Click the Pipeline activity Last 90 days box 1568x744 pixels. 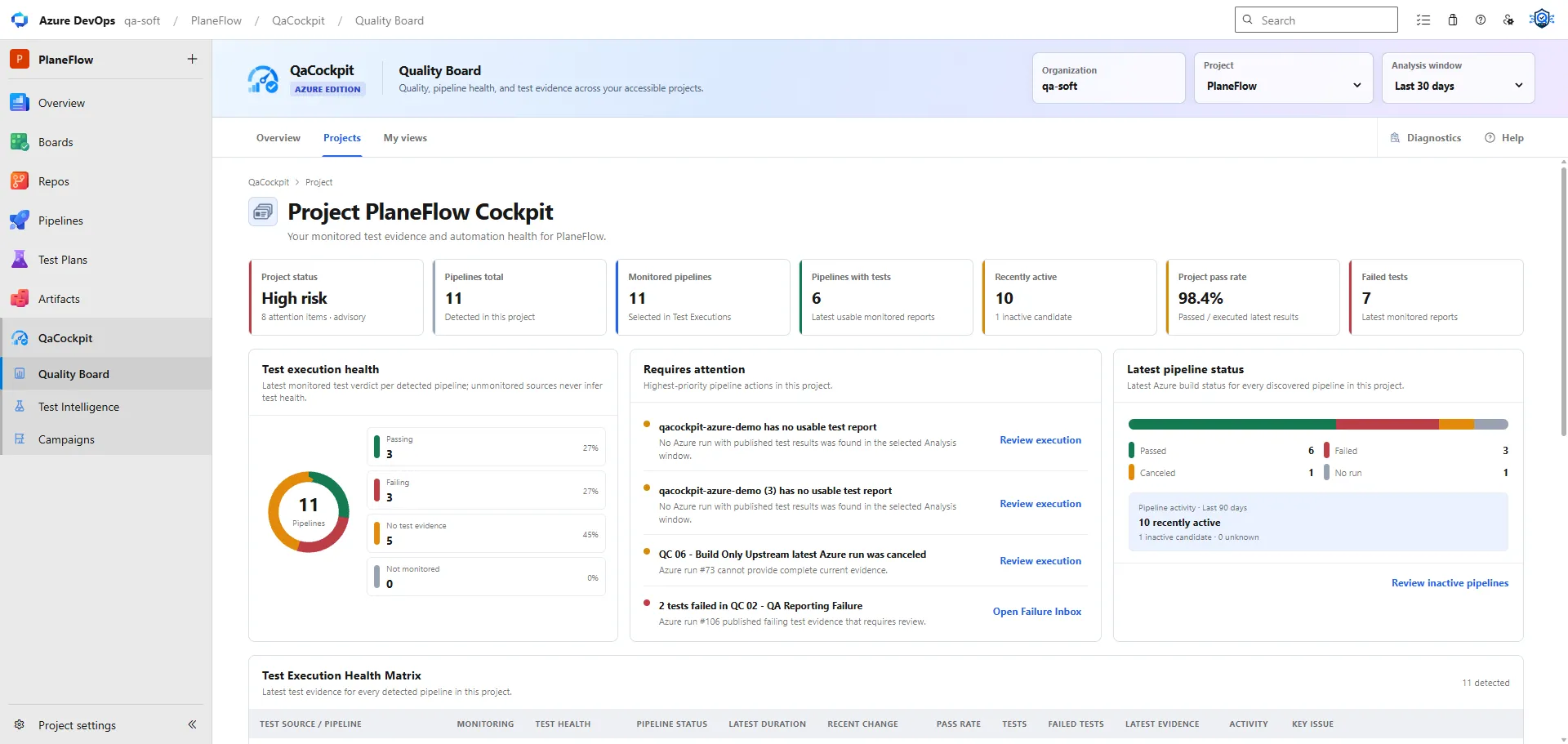point(1318,522)
